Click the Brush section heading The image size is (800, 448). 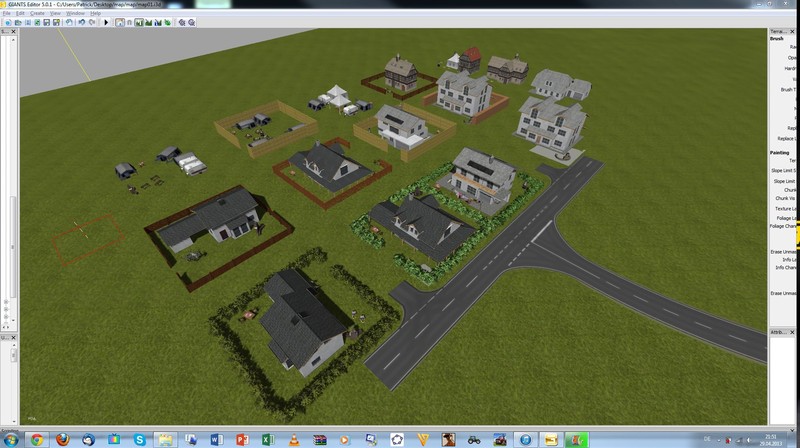[x=777, y=39]
